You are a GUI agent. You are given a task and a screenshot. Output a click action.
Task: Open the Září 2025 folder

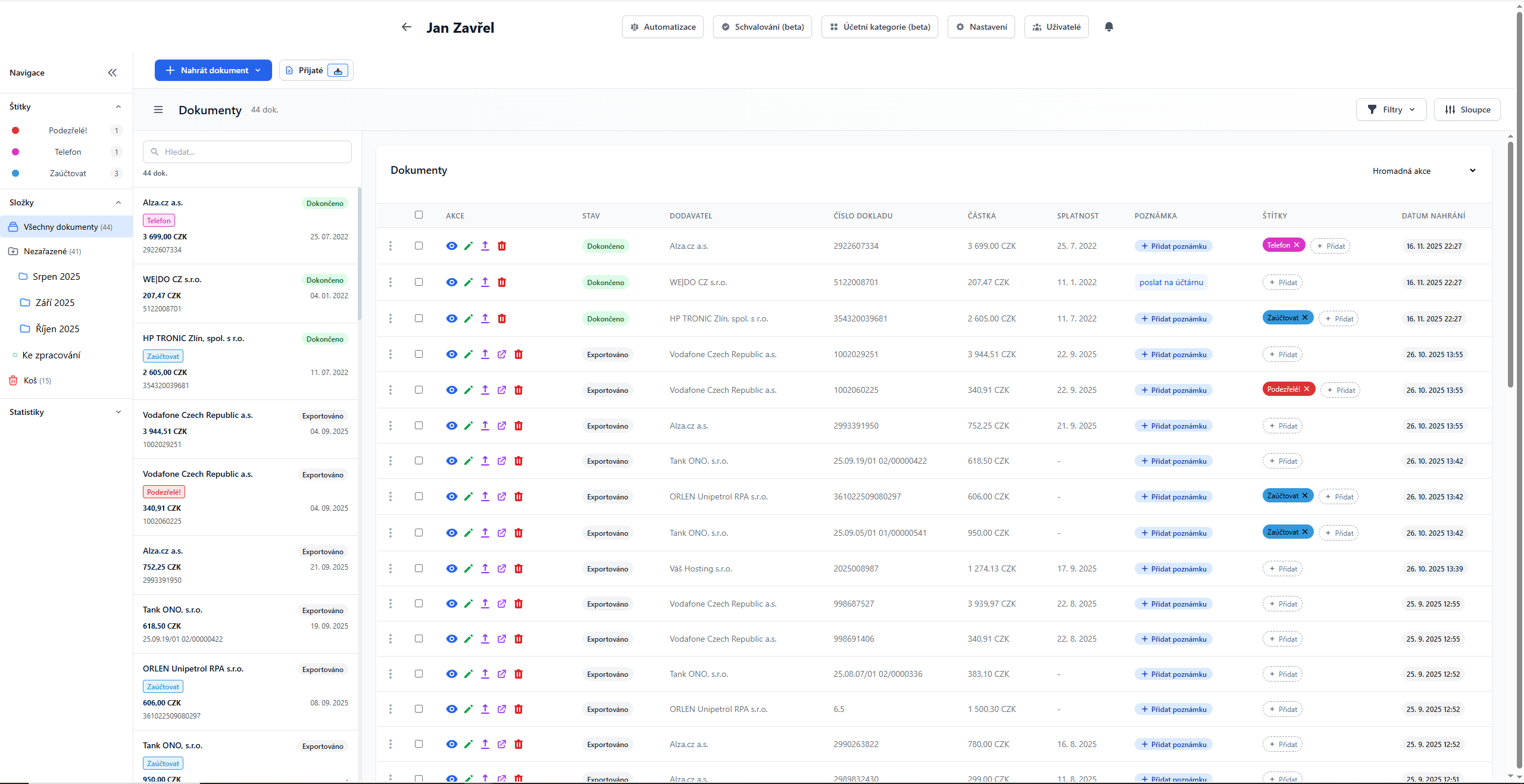pos(55,302)
